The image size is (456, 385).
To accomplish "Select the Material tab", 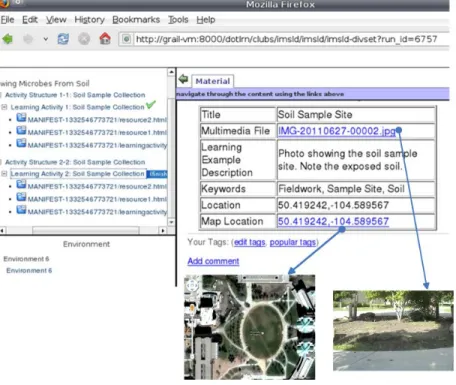I will (213, 81).
